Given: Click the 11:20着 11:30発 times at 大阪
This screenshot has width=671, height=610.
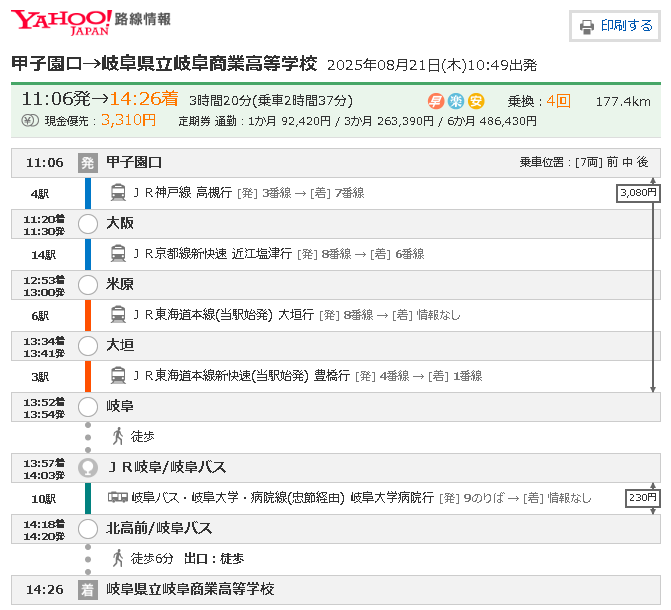Looking at the screenshot, I should coord(44,226).
